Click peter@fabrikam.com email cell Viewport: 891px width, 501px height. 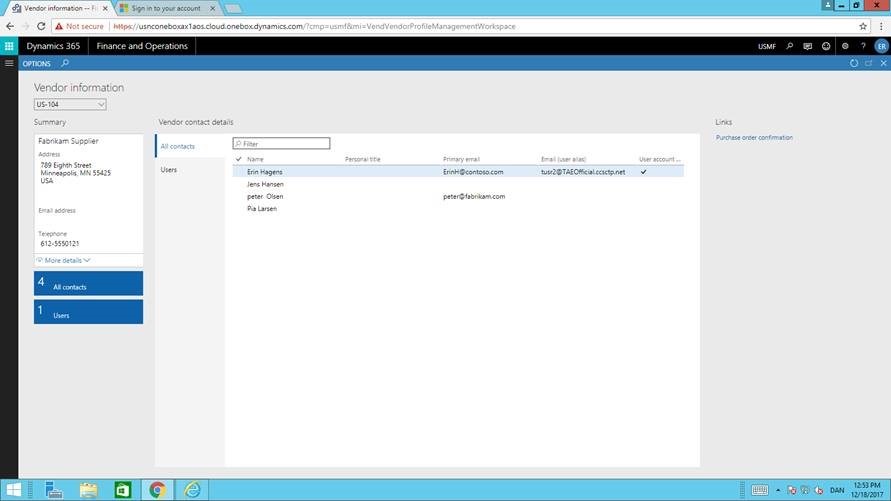[474, 197]
